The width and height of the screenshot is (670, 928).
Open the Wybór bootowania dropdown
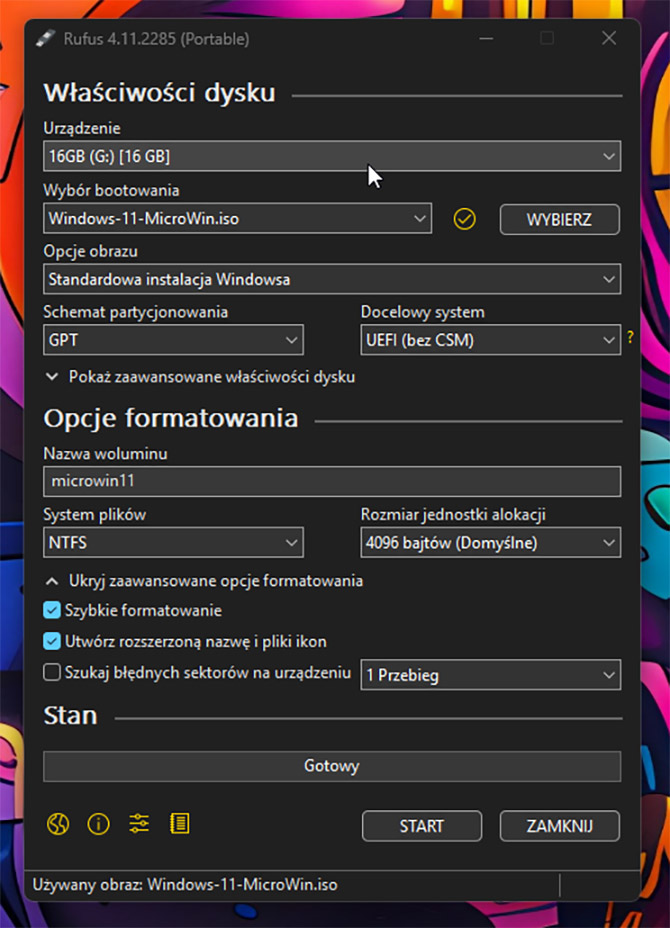237,218
